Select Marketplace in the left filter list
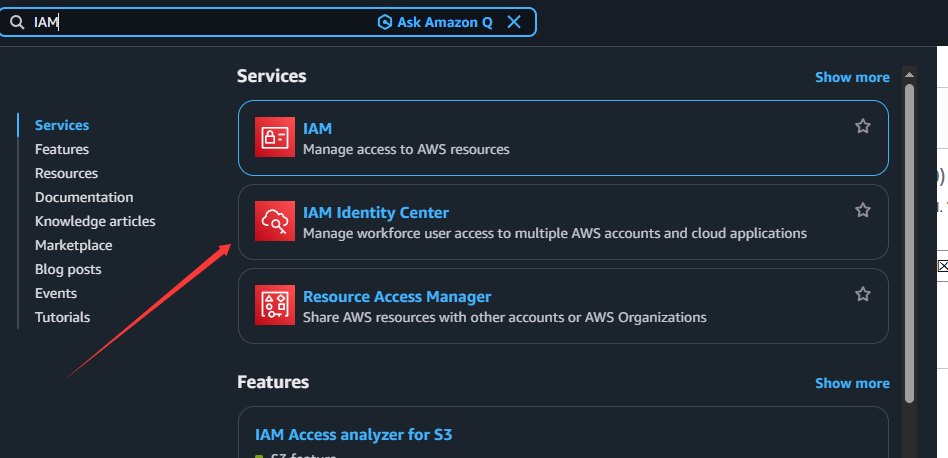Image resolution: width=948 pixels, height=458 pixels. pyautogui.click(x=74, y=245)
